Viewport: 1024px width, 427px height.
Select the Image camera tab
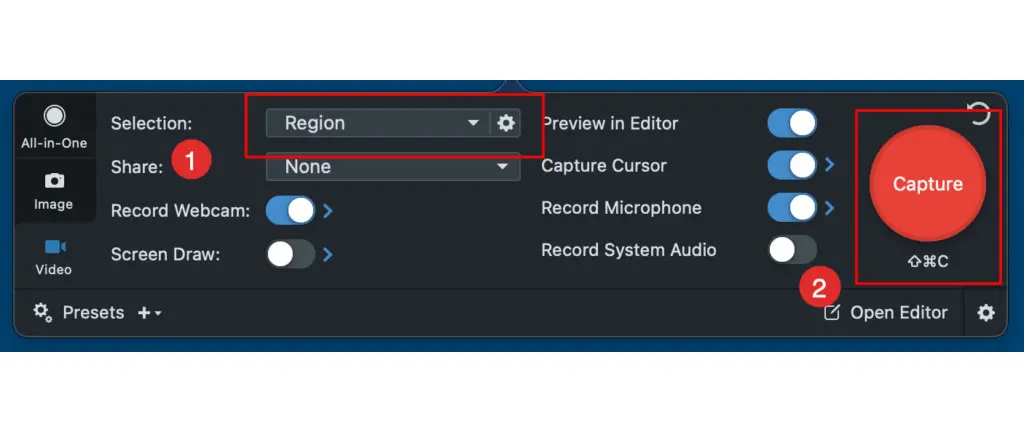point(54,181)
